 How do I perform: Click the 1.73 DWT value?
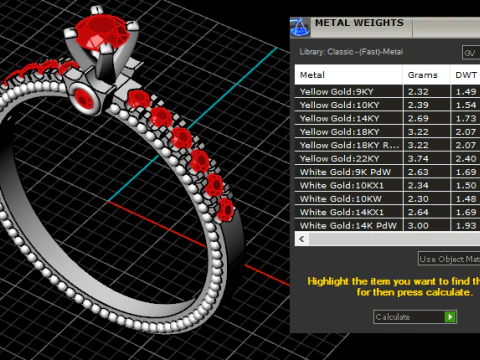pyautogui.click(x=466, y=118)
